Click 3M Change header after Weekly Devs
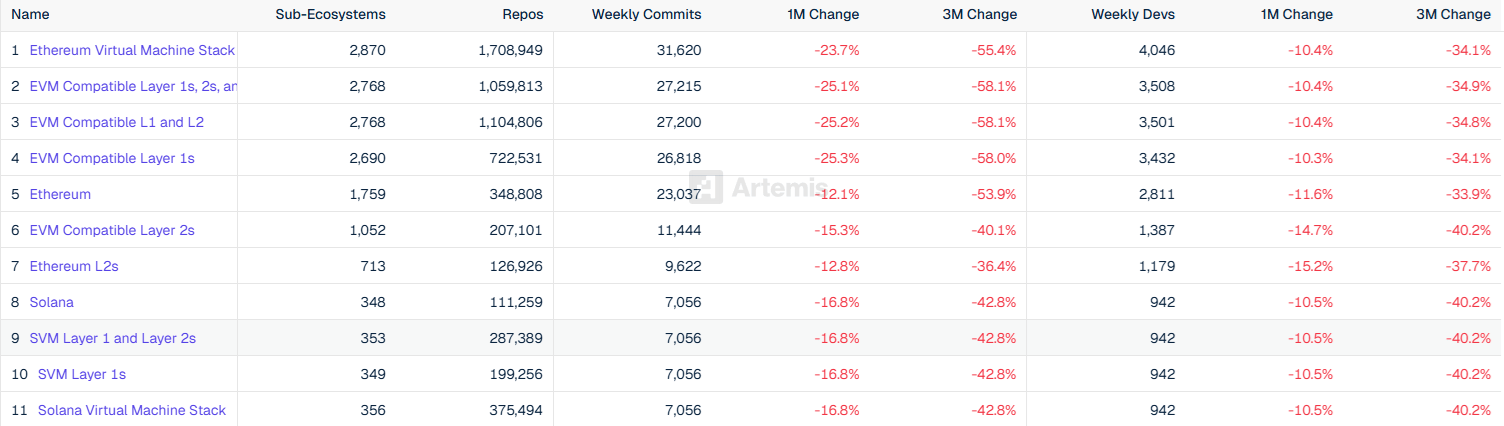1504x426 pixels. [1454, 15]
